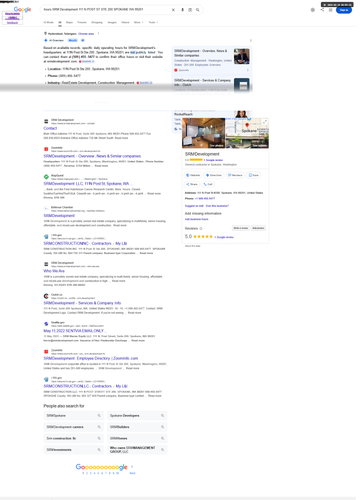
Task: Search related term SRM Builders
Action: [137, 427]
